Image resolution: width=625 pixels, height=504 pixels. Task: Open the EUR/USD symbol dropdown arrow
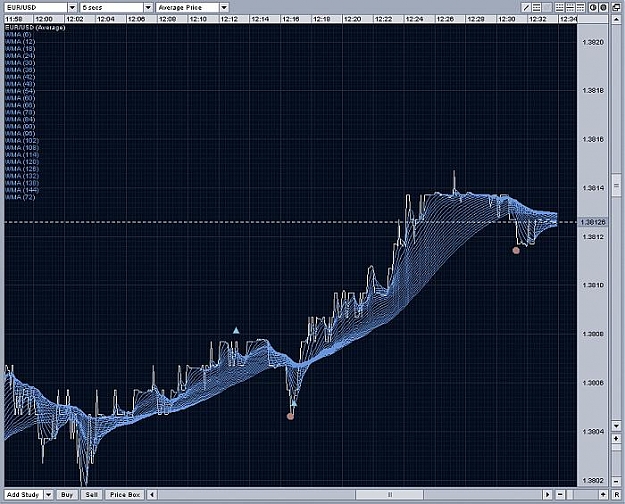[x=72, y=8]
